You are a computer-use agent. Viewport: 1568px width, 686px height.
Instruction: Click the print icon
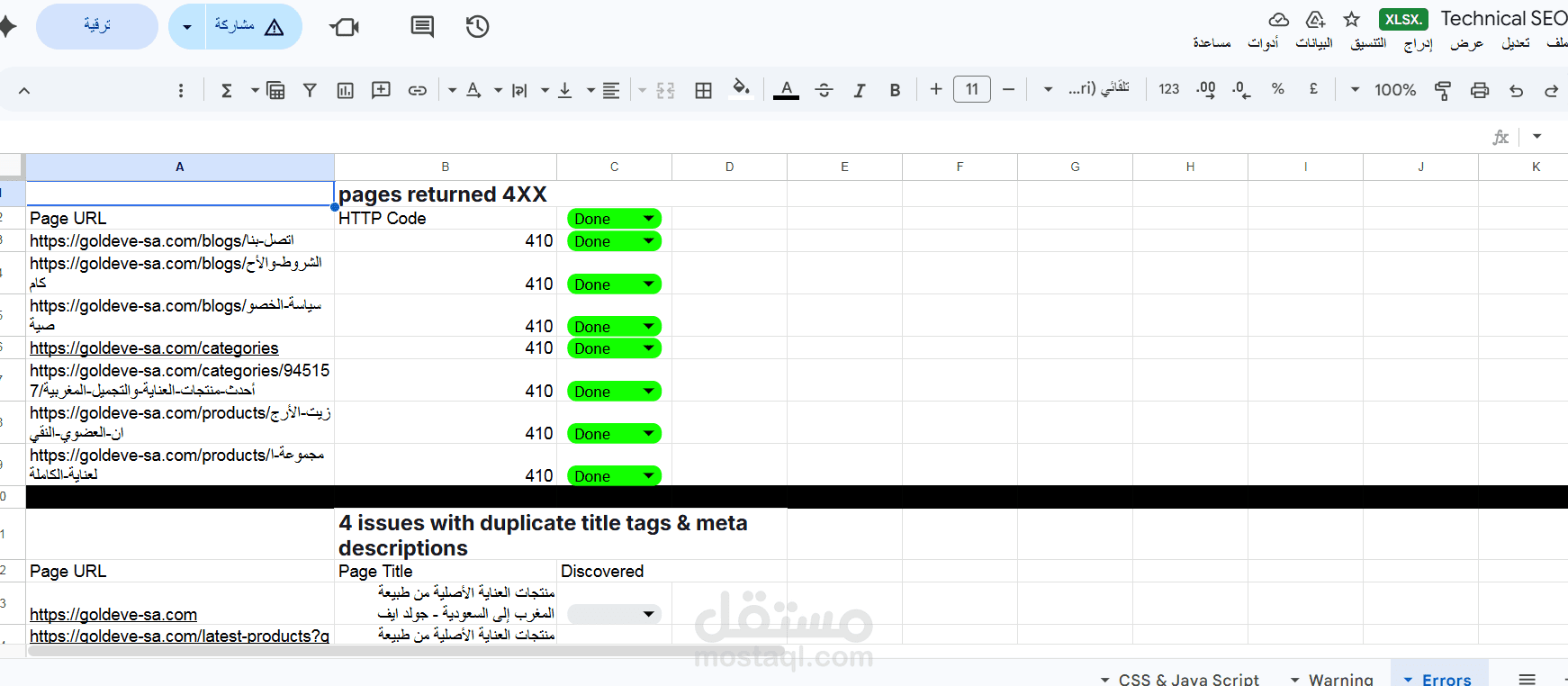[x=1480, y=90]
